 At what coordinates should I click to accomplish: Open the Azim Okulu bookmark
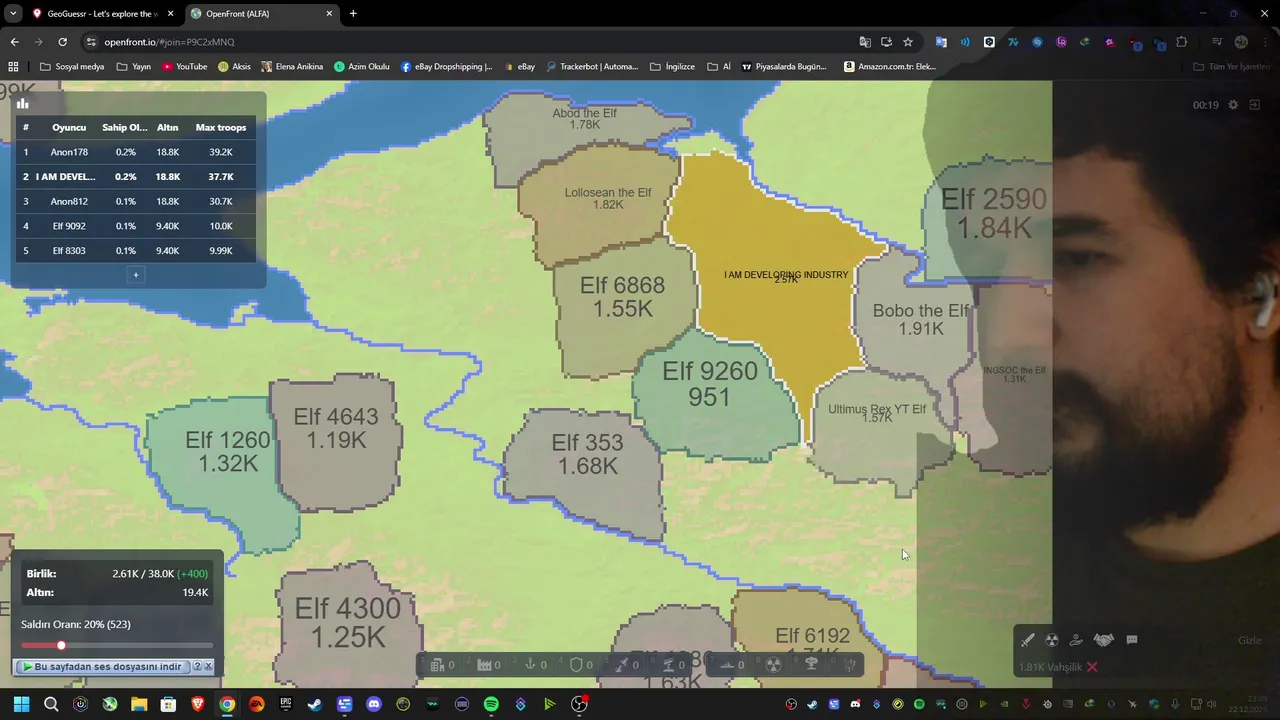(x=362, y=67)
